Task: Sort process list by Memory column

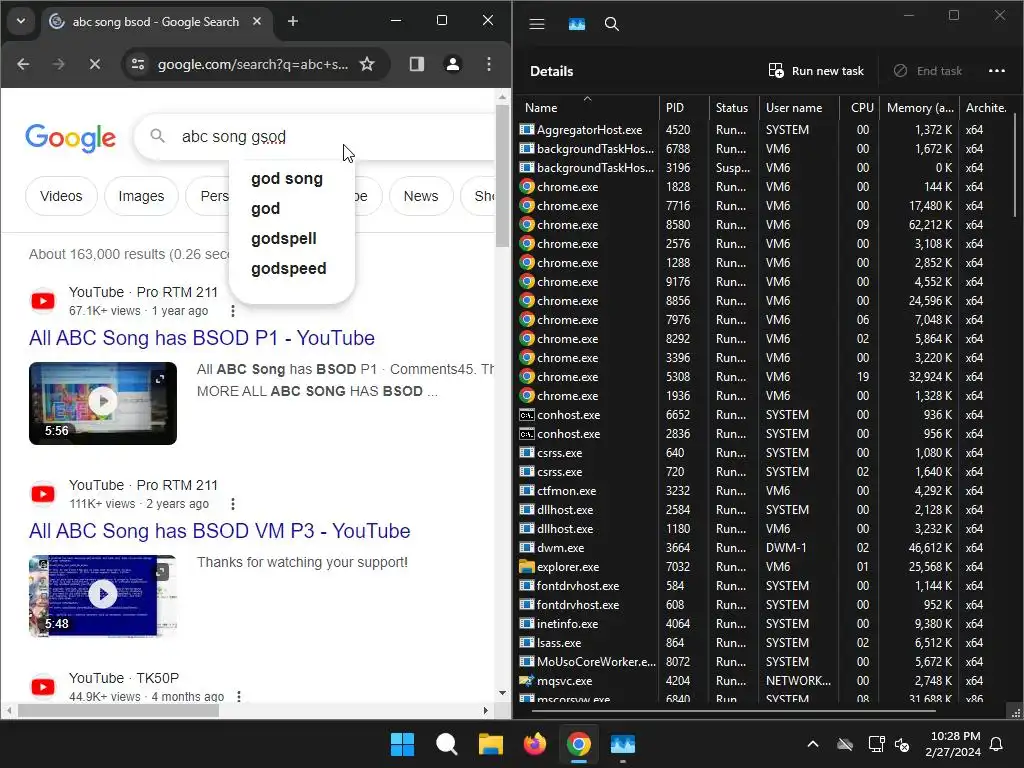Action: [920, 108]
